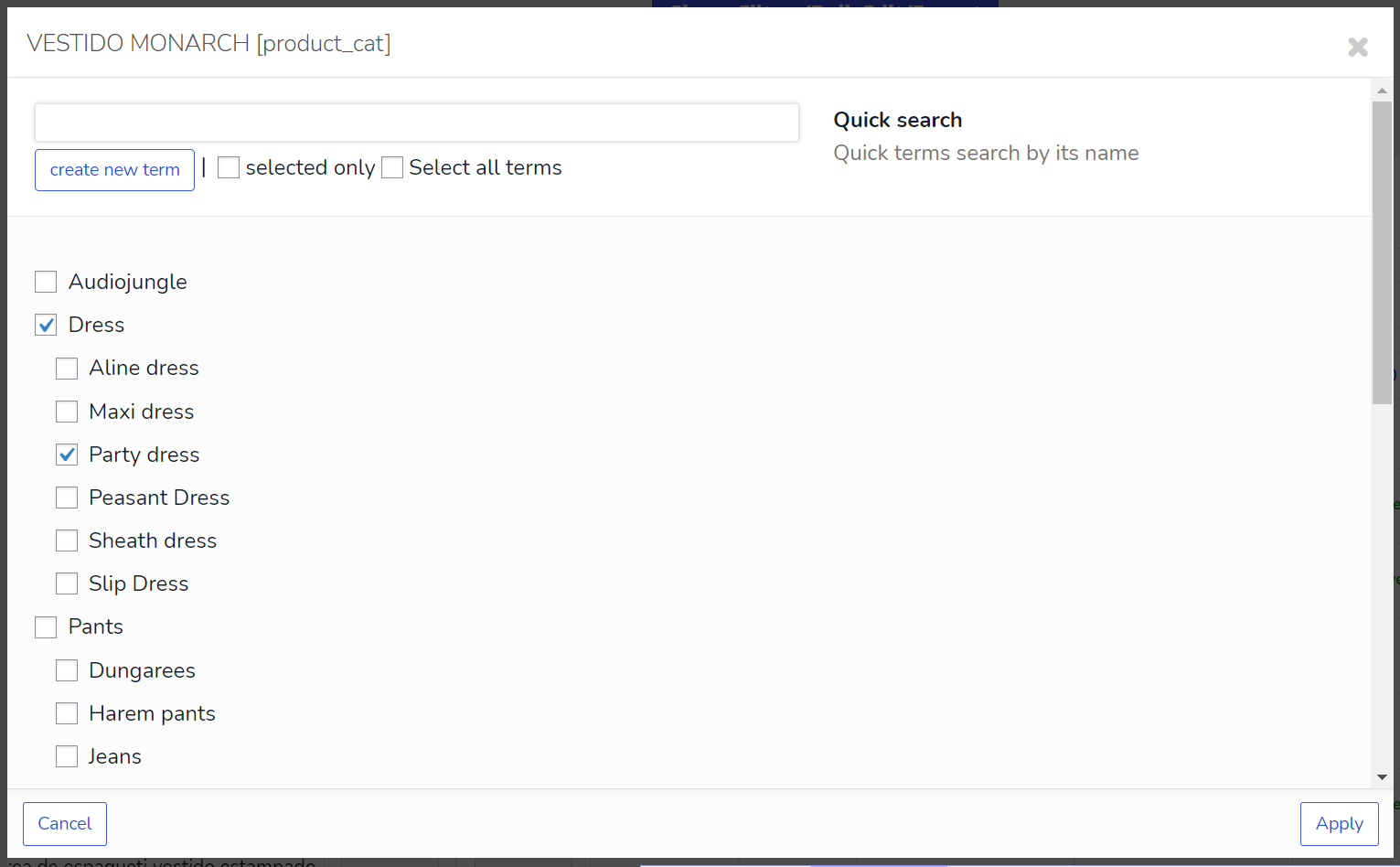Select the Jeans checkbox
Image resolution: width=1400 pixels, height=867 pixels.
pos(67,756)
